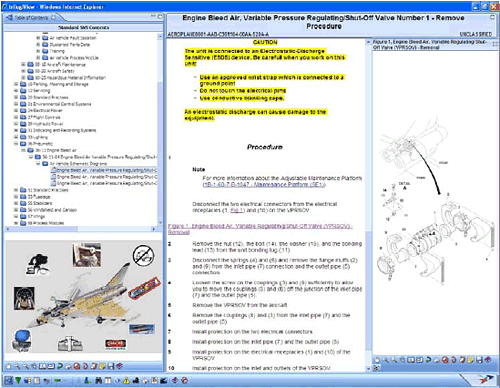Click the horizontal scrollbar of contents tree
Screen dimensions: 500x388
(x=80, y=229)
